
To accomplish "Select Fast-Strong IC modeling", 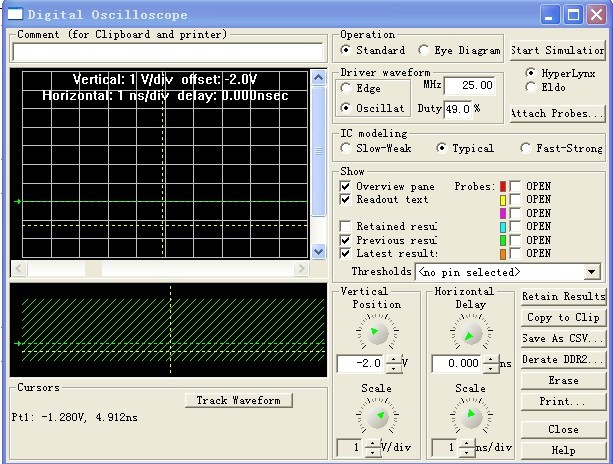I will click(526, 149).
